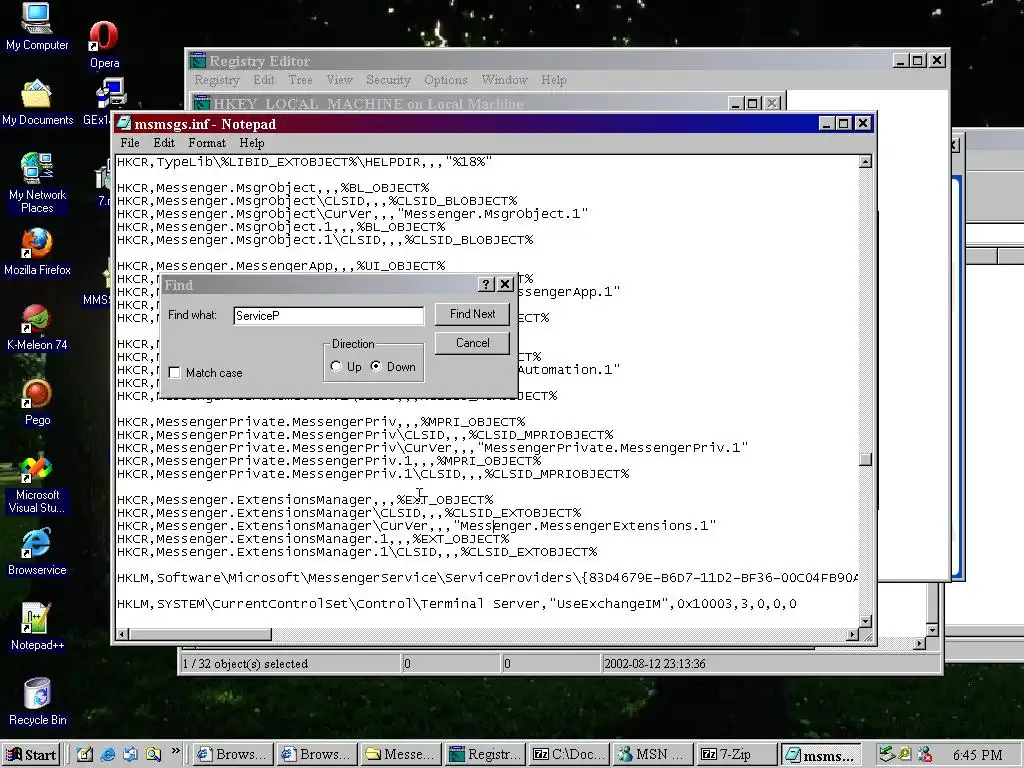Open My Network Places desktop icon

[x=37, y=183]
